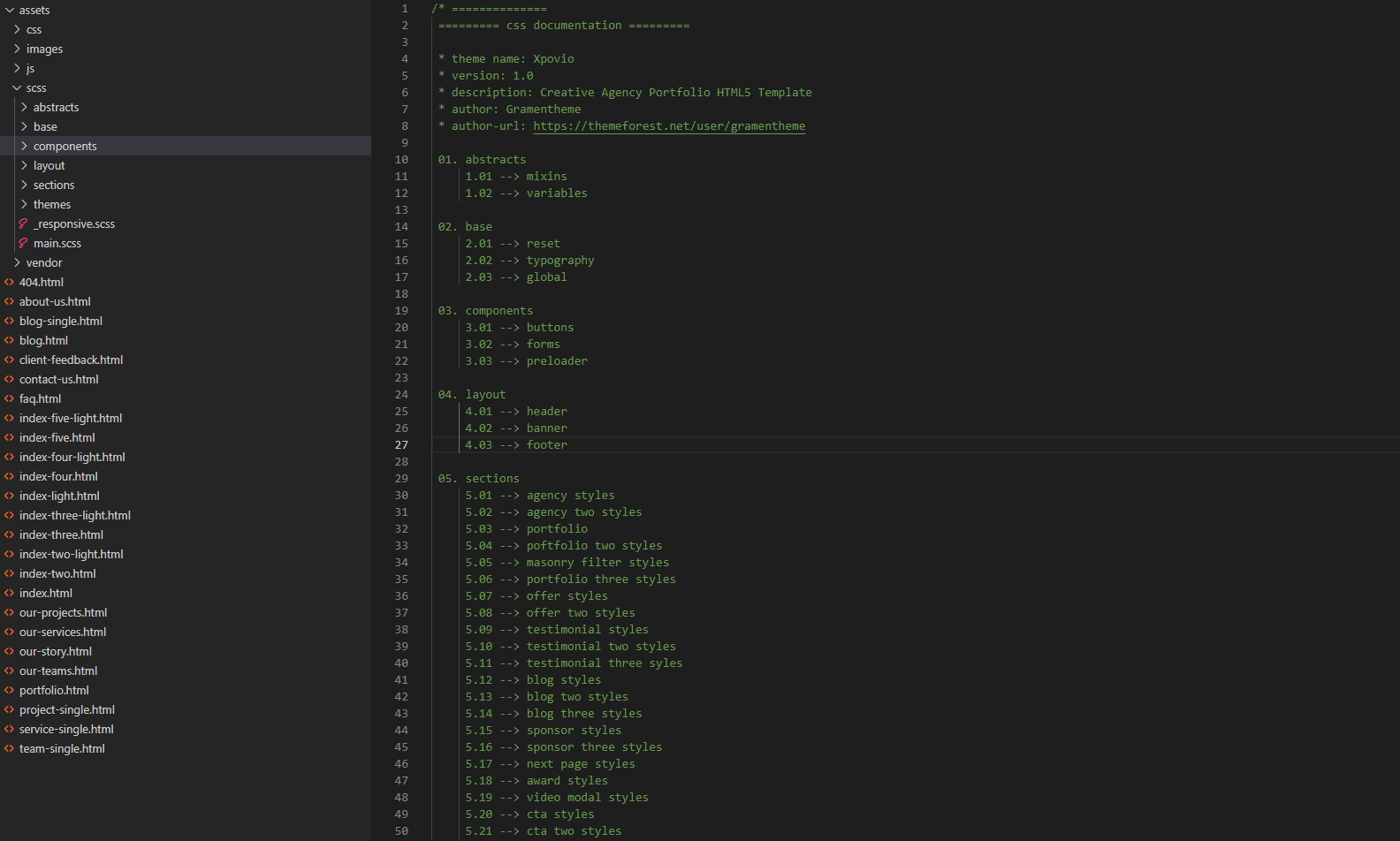Open our-services.html from file list
Screen dimensions: 1400x841
click(63, 633)
